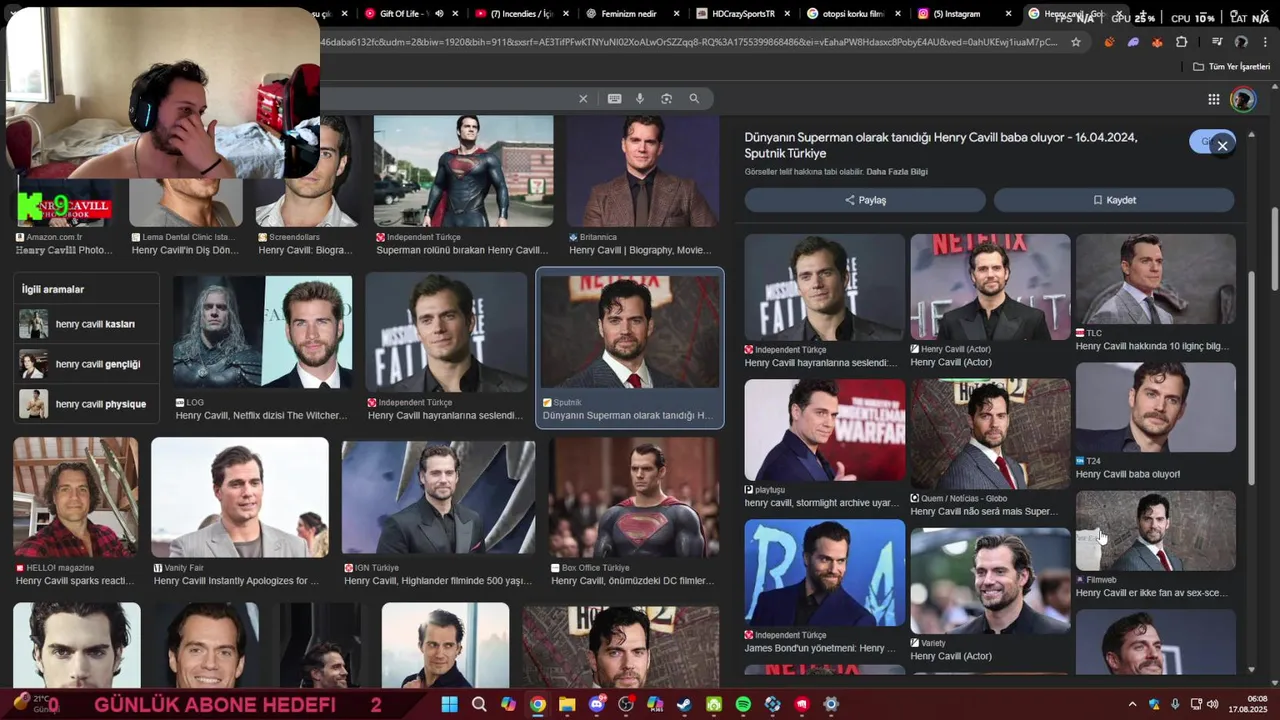The width and height of the screenshot is (1280, 720).
Task: Show hidden system tray icons
Action: point(1132,704)
